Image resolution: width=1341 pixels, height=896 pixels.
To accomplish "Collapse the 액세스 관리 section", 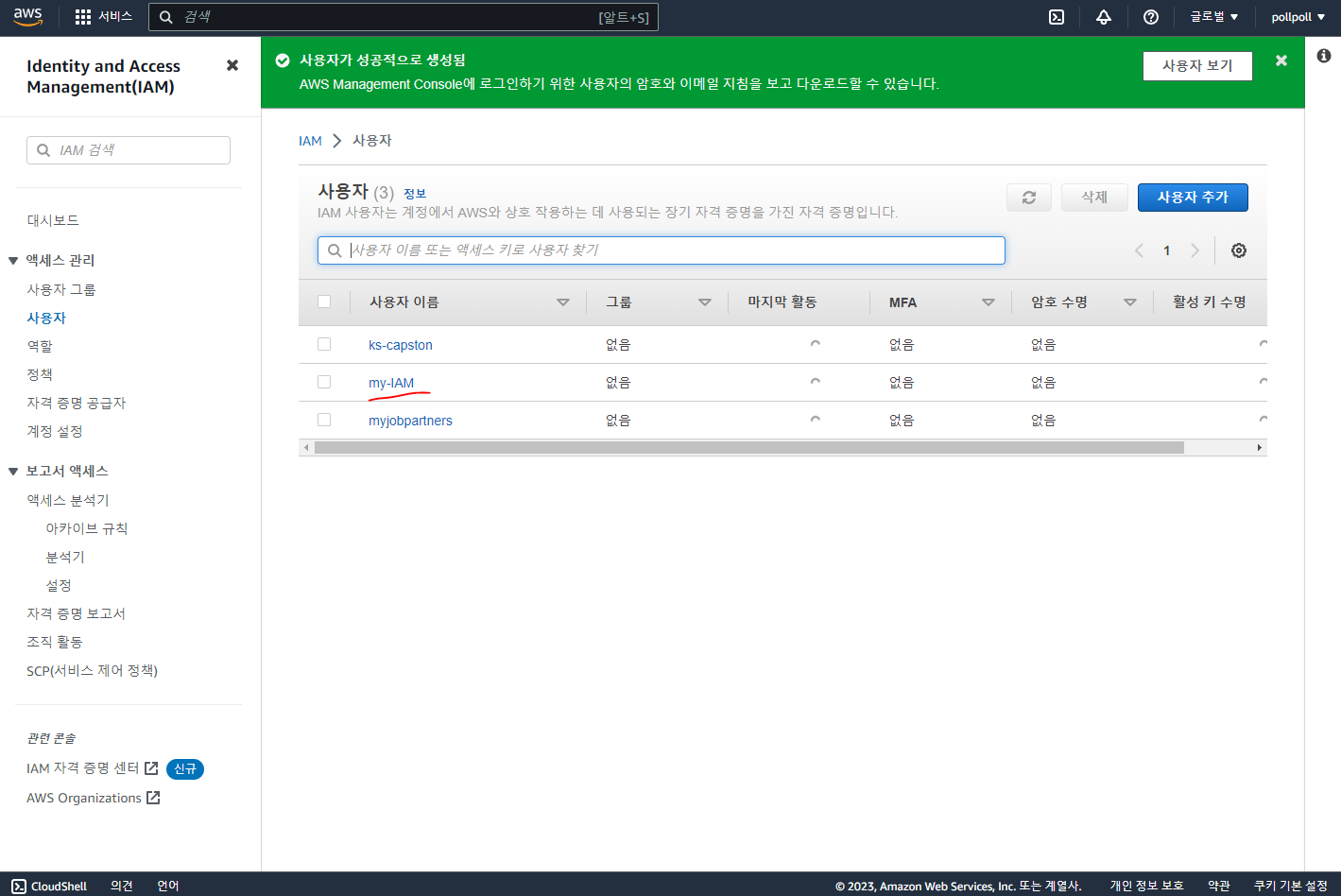I will [13, 261].
